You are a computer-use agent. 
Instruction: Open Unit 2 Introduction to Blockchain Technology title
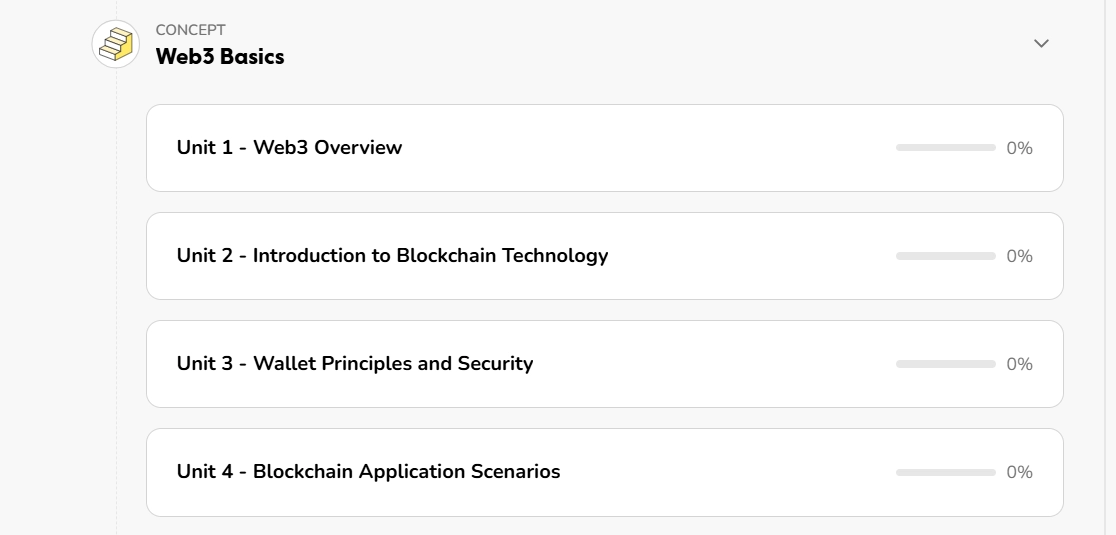392,256
